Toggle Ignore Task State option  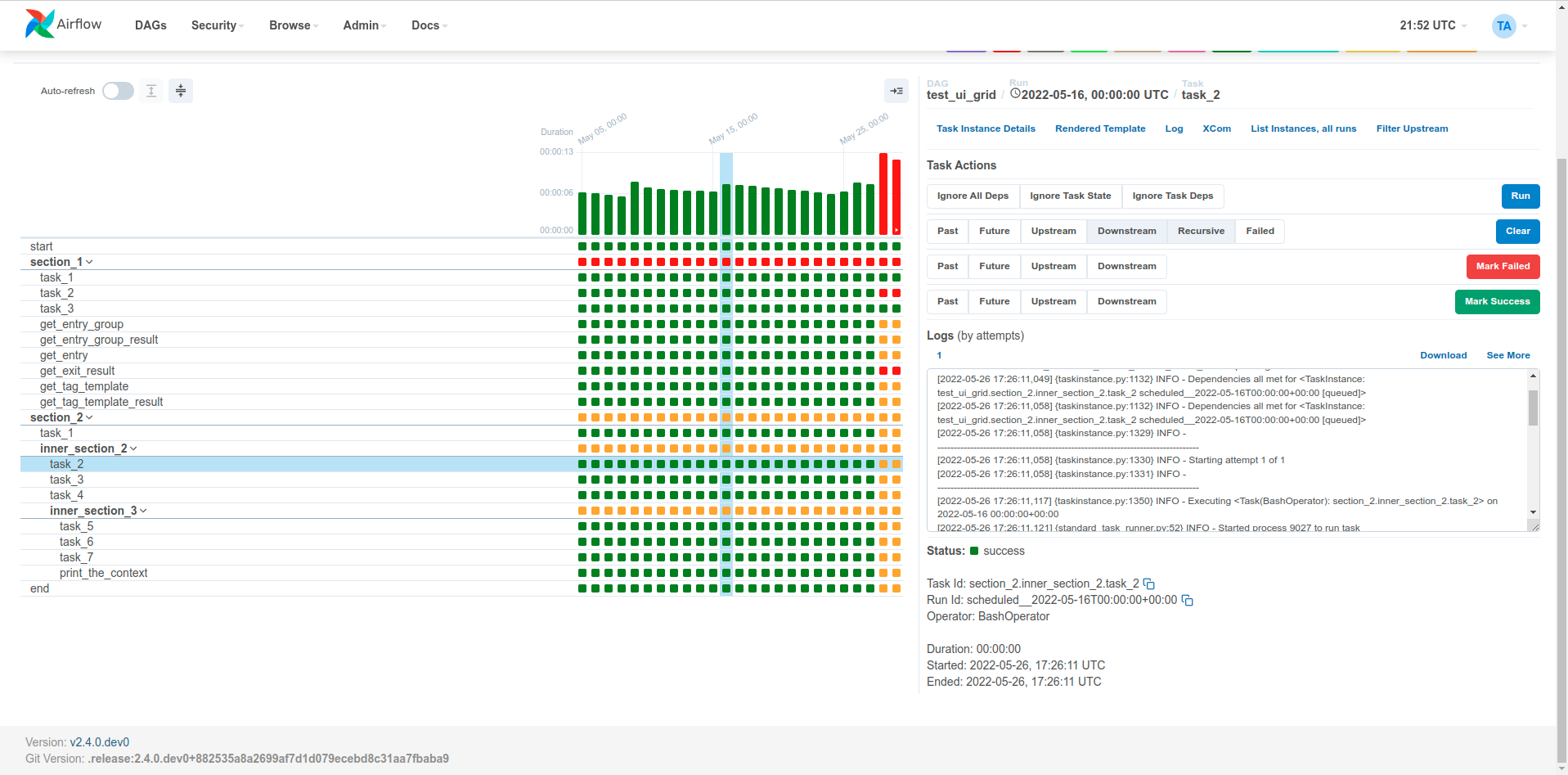point(1070,196)
